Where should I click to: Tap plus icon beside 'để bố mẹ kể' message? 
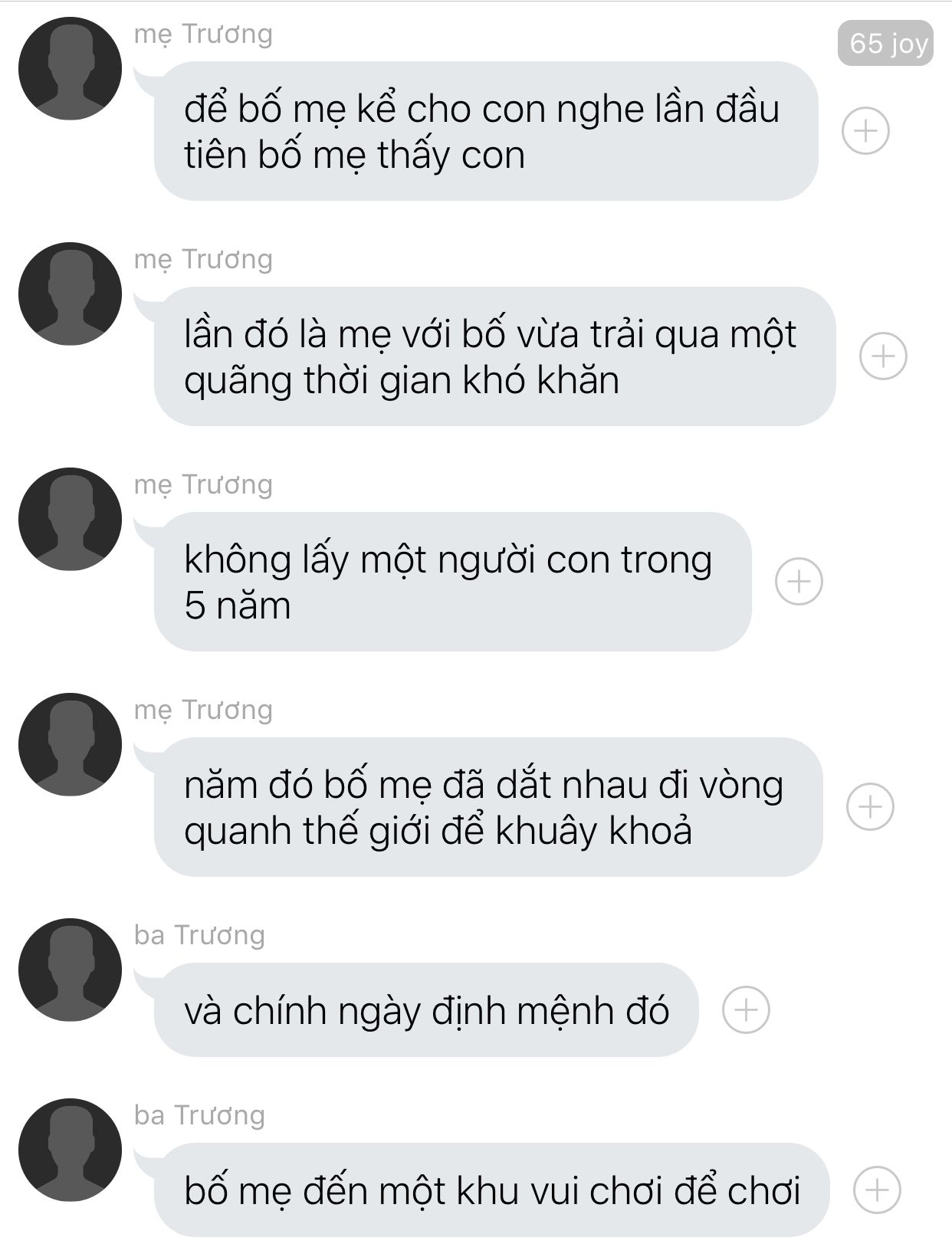coord(865,131)
